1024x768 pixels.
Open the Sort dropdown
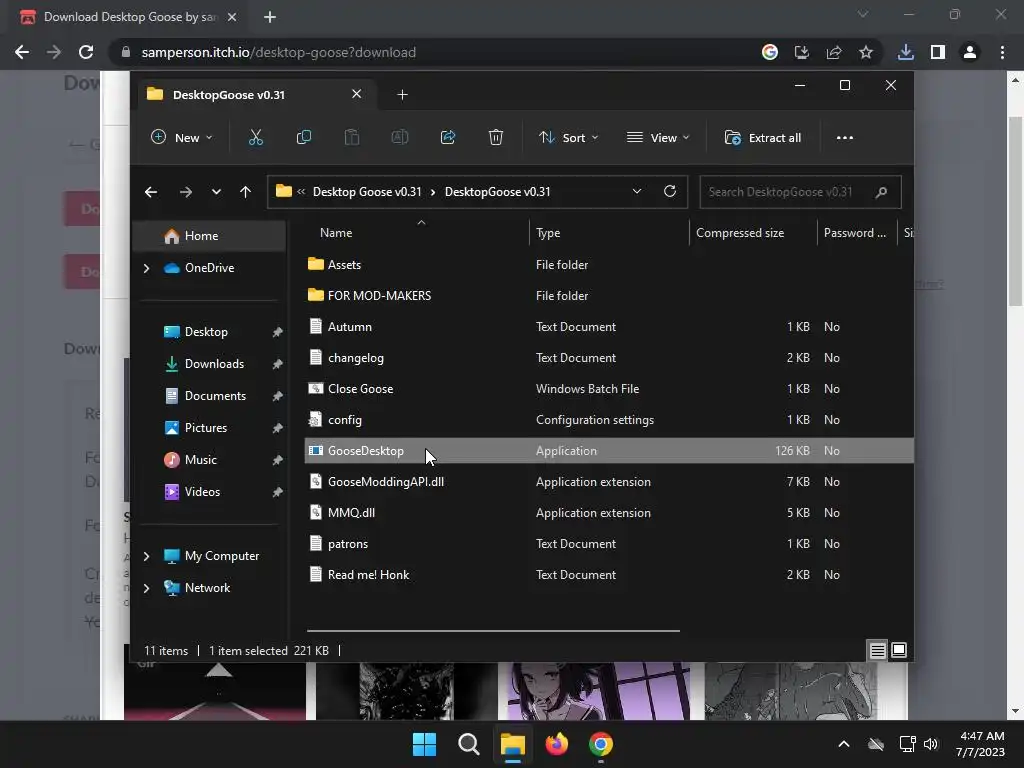[568, 138]
